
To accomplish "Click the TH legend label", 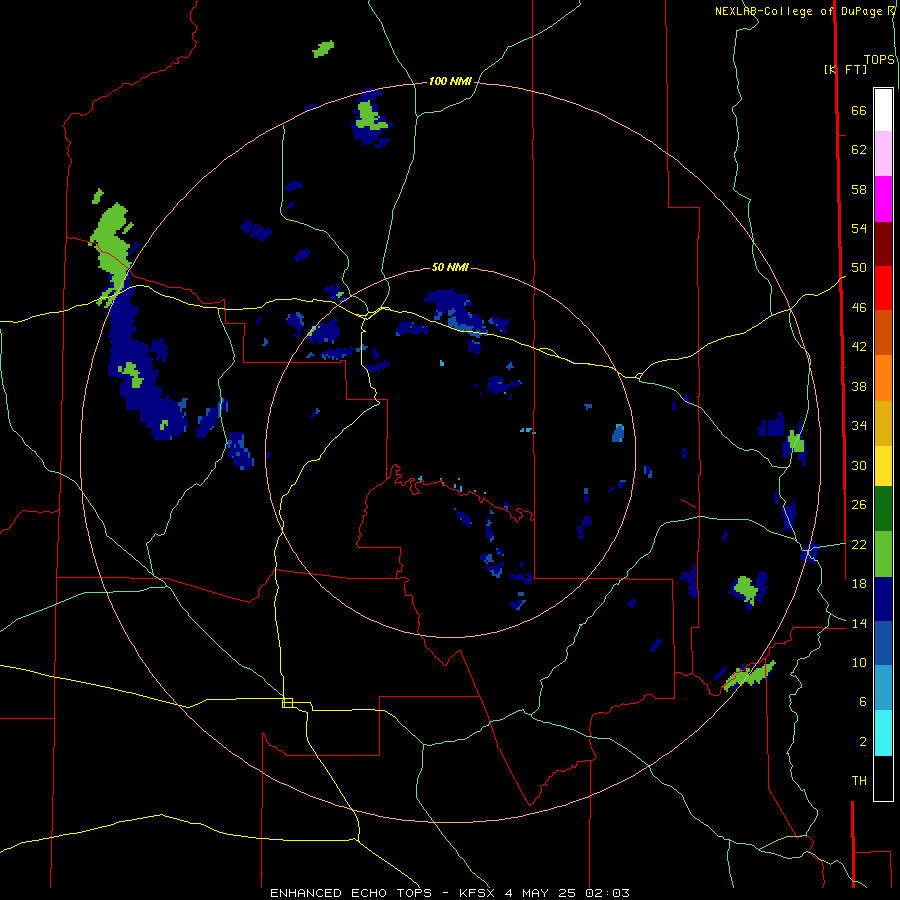I will tap(859, 781).
